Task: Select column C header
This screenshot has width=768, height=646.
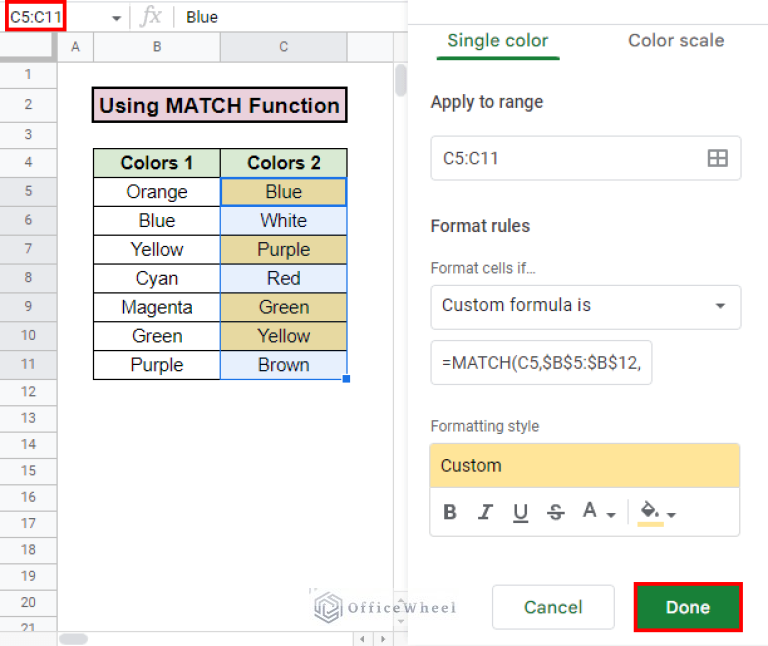Action: tap(283, 47)
